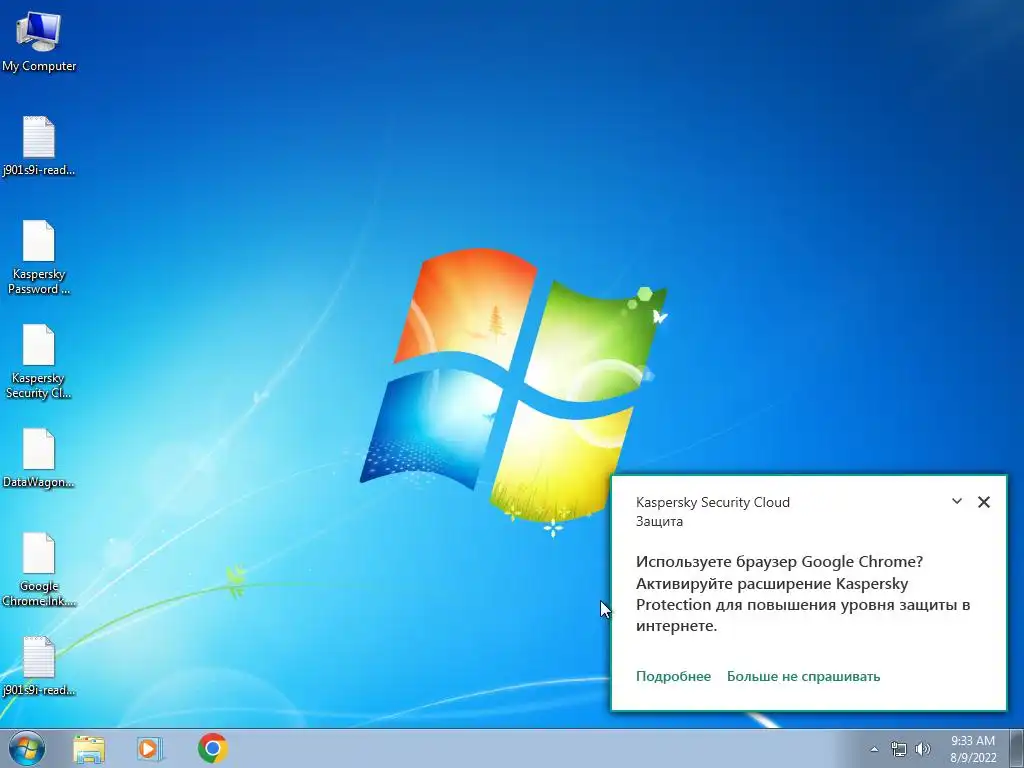Open the Windows Start menu orb

(x=26, y=748)
